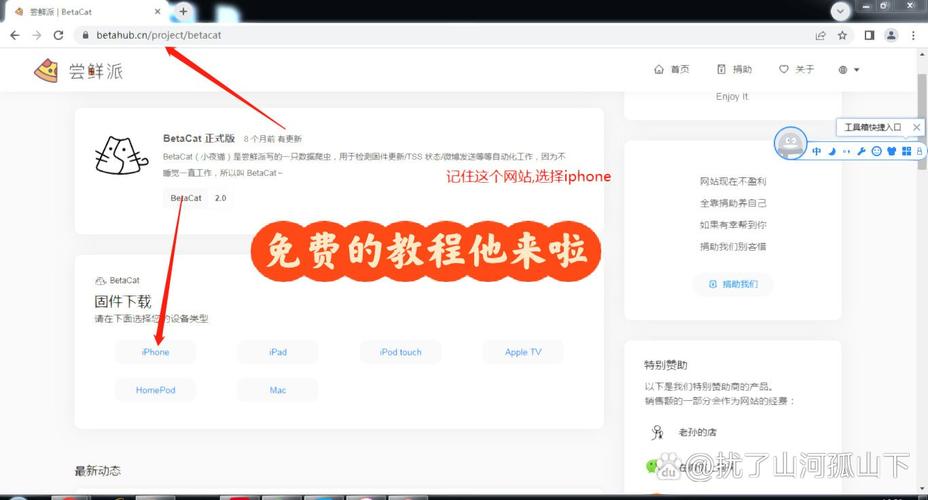
Task: Open the Chrome three-dot menu
Action: 913,36
